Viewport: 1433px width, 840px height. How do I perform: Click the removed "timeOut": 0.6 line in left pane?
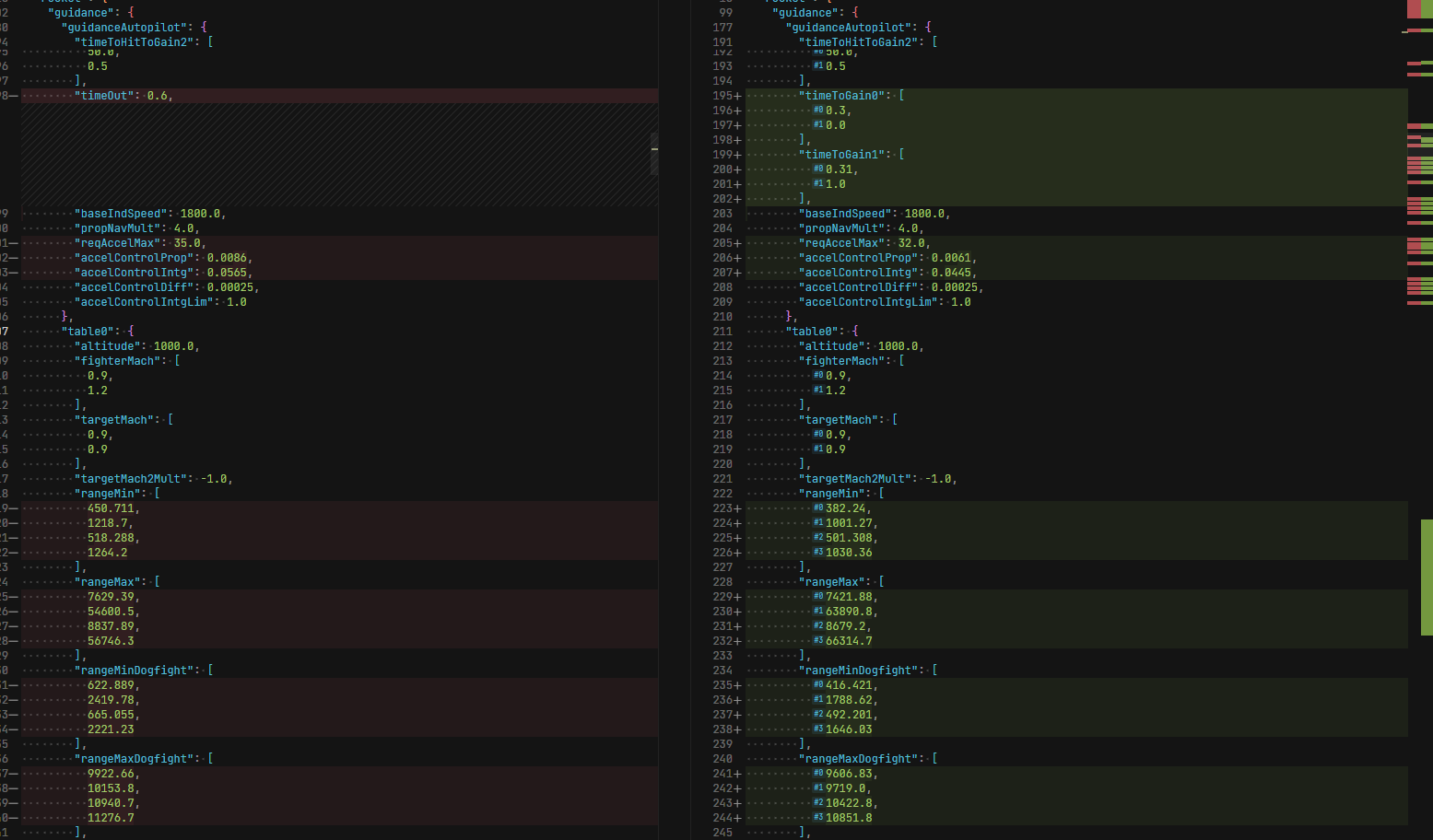click(x=339, y=96)
